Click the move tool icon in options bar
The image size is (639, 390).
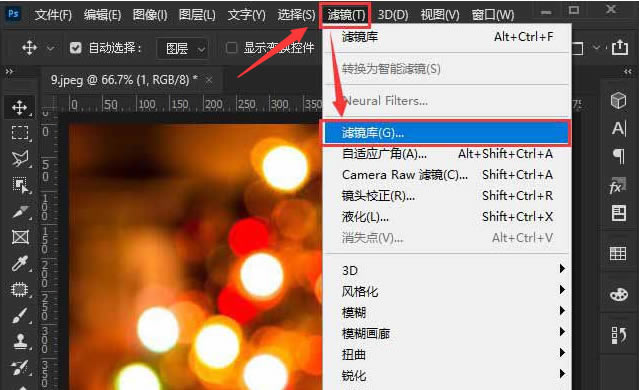tap(30, 48)
